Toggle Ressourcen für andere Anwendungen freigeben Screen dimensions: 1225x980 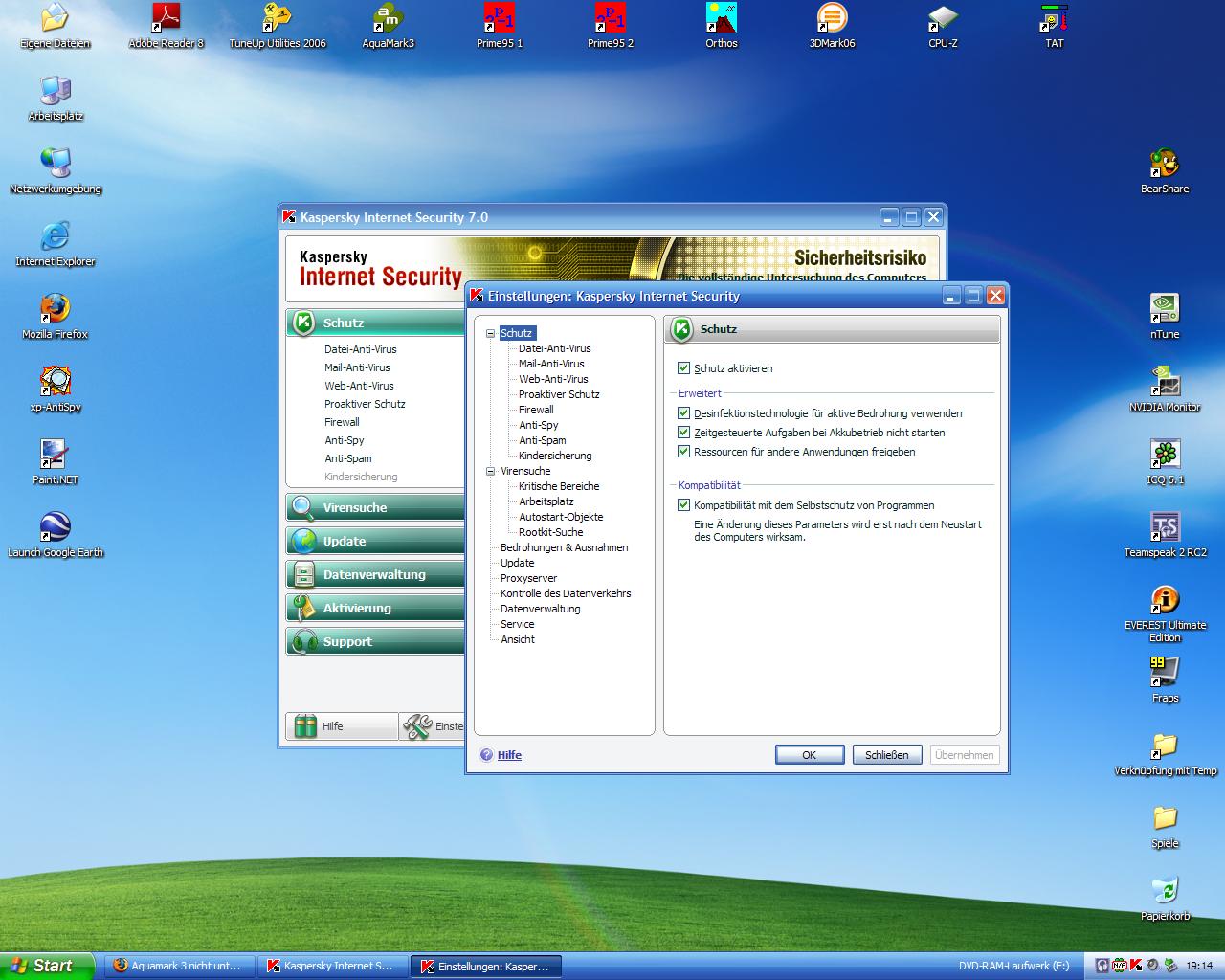click(x=683, y=452)
